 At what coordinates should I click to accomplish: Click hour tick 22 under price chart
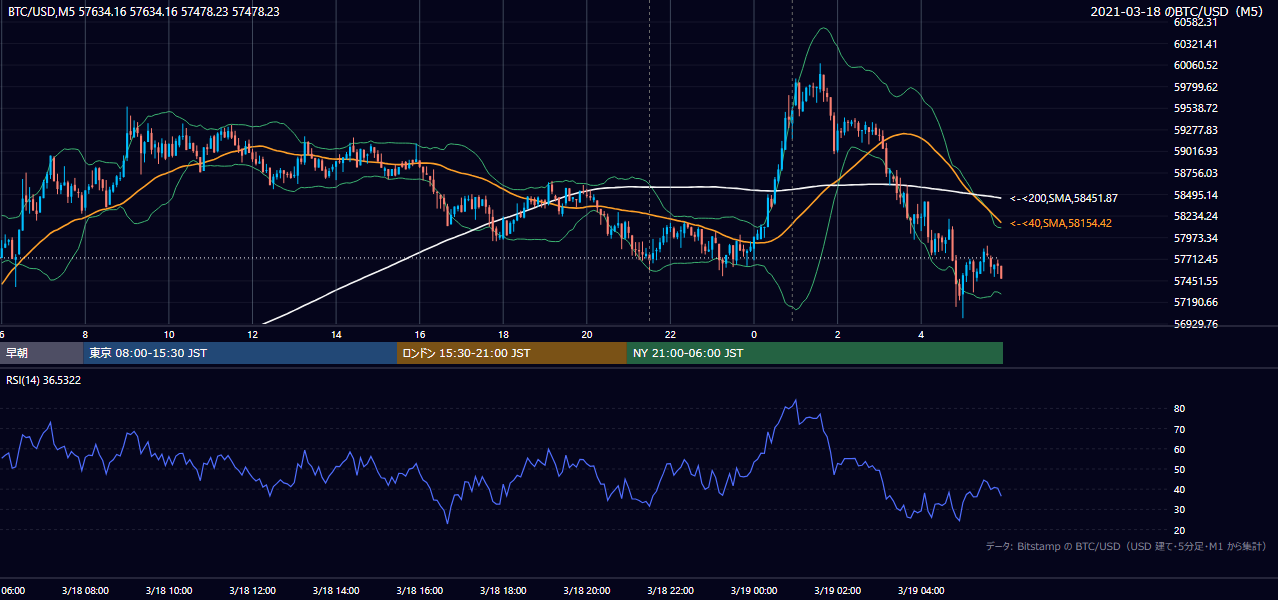click(670, 335)
